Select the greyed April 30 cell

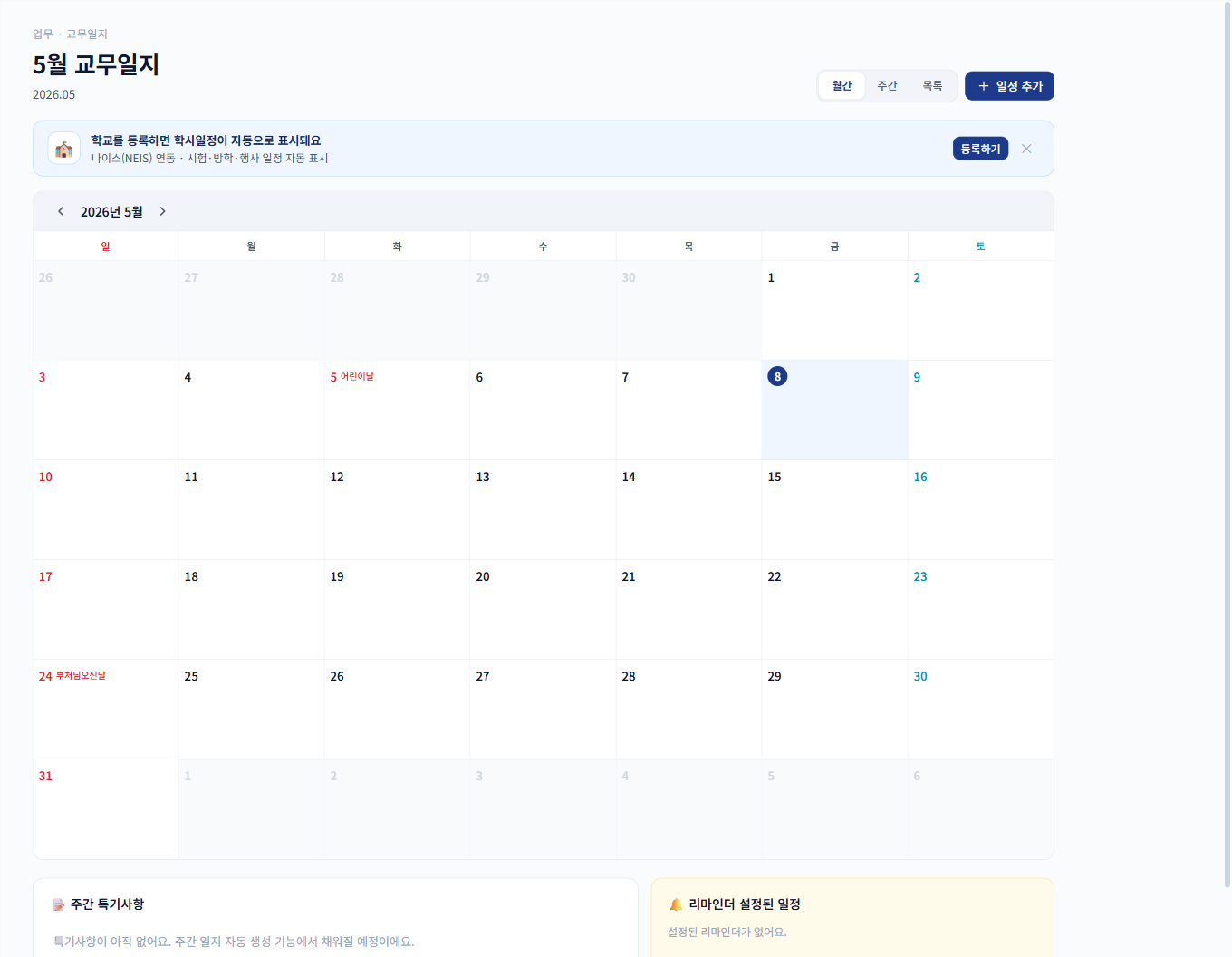[688, 311]
